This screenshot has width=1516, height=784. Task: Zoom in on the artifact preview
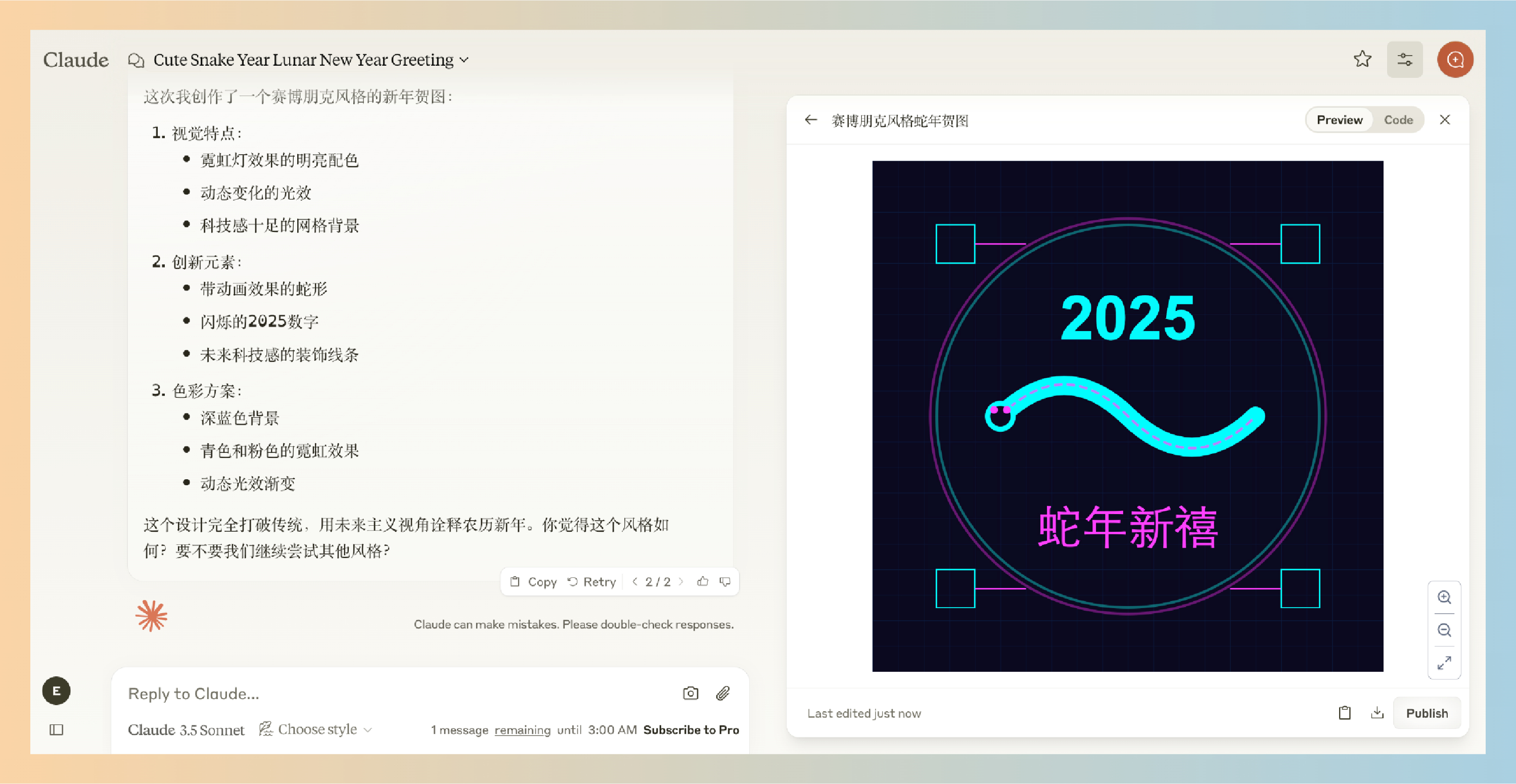(x=1444, y=597)
